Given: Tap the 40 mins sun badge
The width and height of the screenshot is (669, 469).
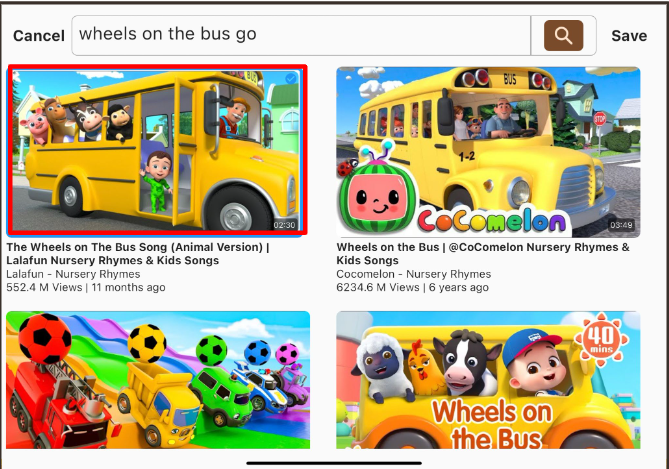Looking at the screenshot, I should point(602,340).
